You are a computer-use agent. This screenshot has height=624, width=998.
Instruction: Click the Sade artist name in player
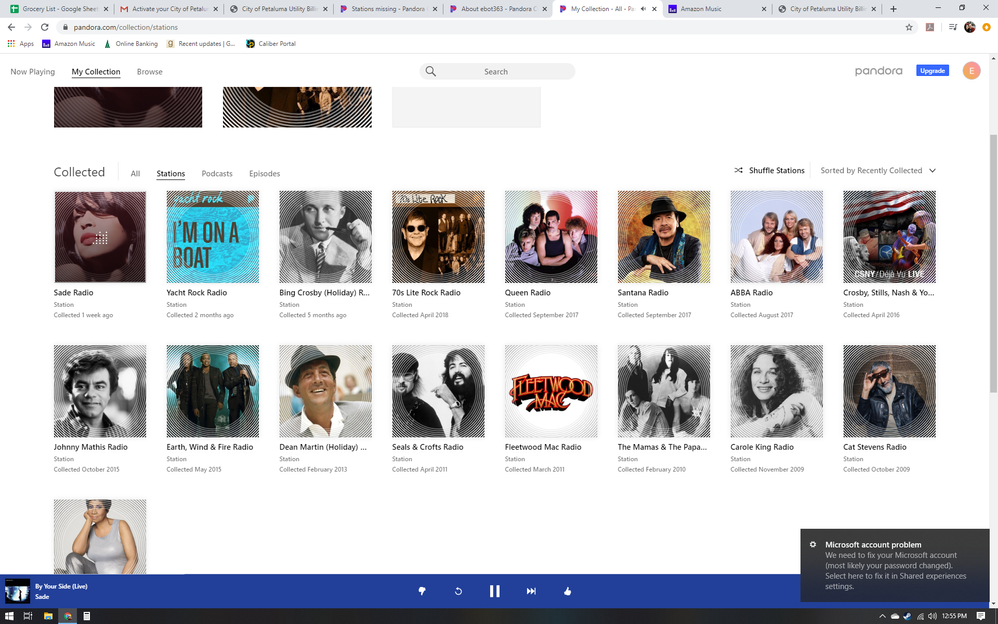[x=42, y=597]
